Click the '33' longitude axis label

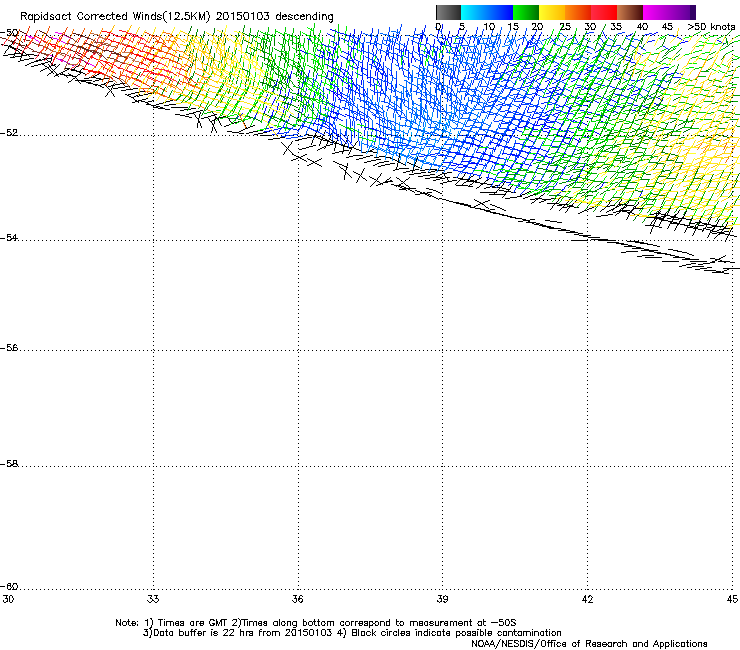click(153, 599)
